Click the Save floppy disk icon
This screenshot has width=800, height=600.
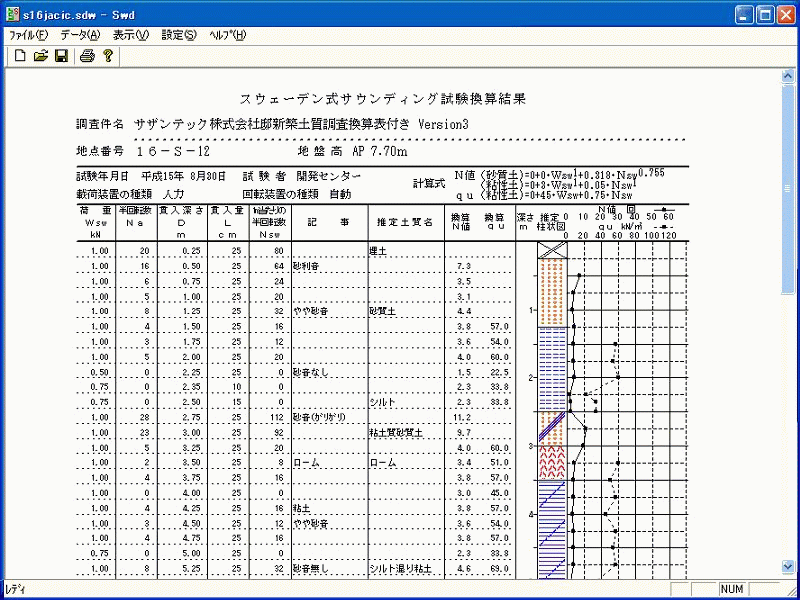coord(61,56)
